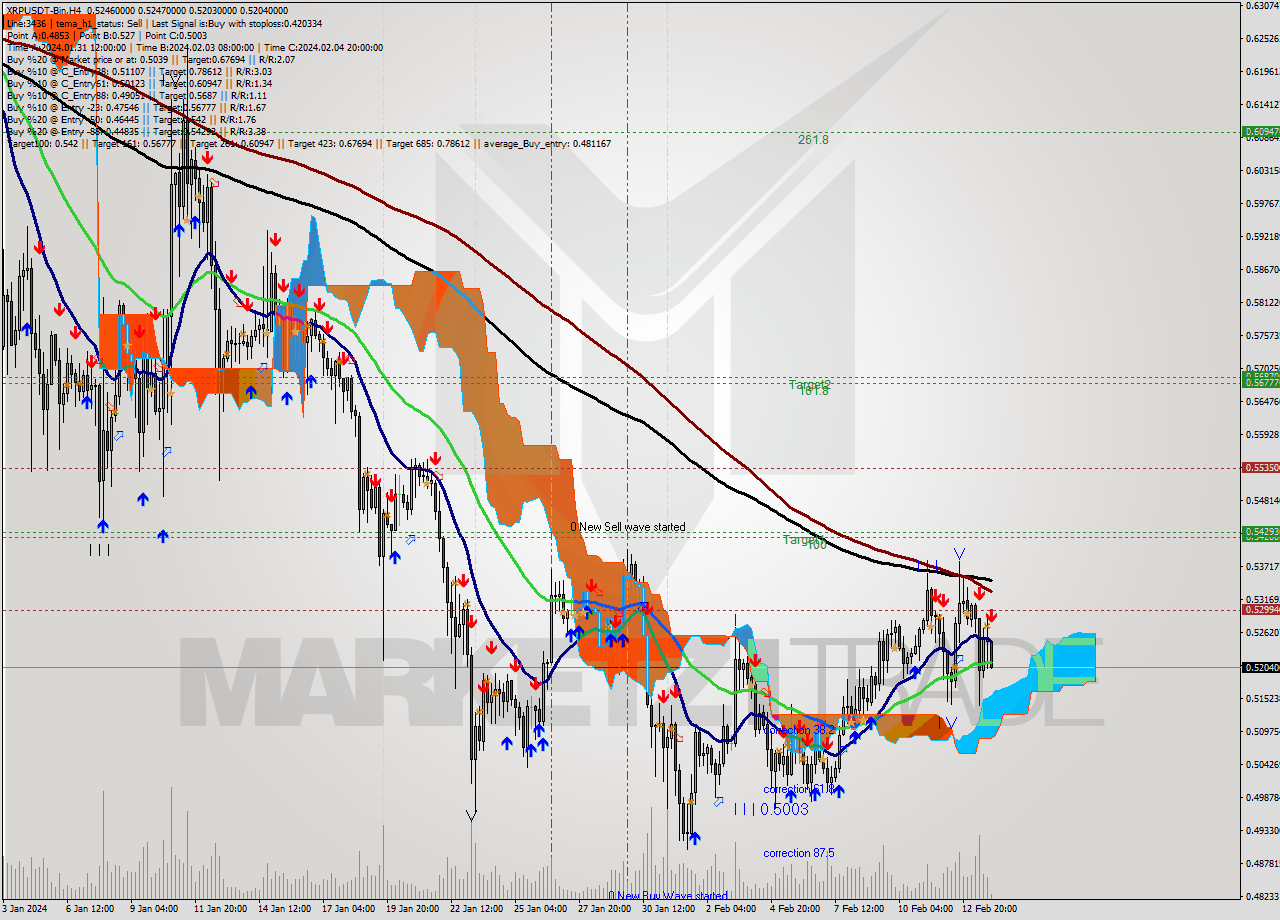Click the 'Target 423: 0.67694' summary line
The height and width of the screenshot is (920, 1280).
tap(308, 144)
